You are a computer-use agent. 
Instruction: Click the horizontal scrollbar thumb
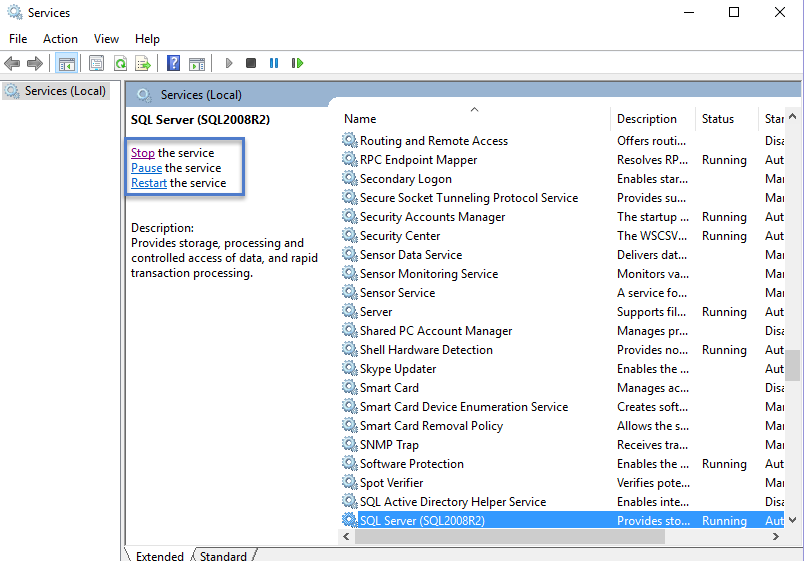(x=510, y=536)
